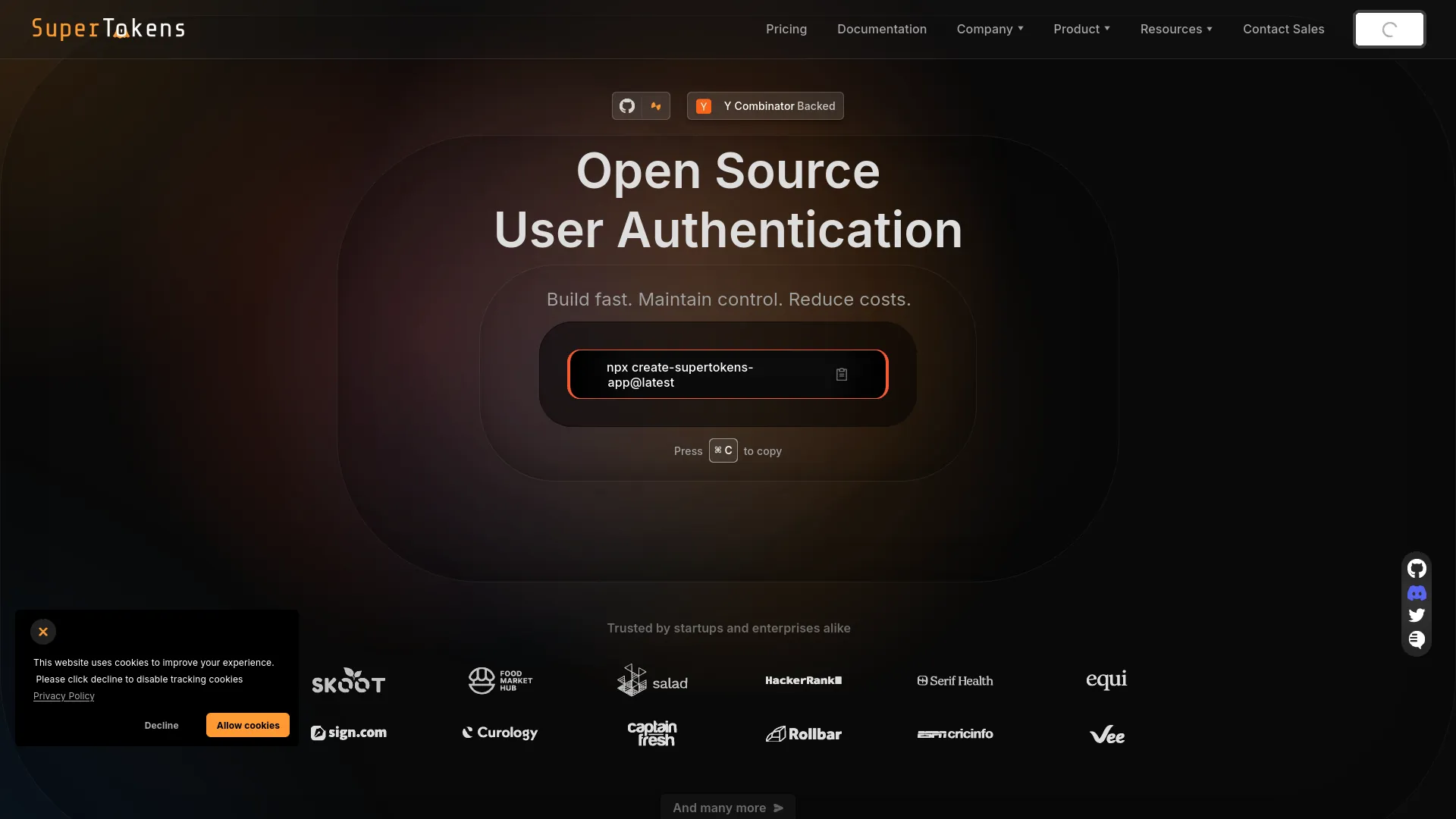Viewport: 1456px width, 819px height.
Task: Click the loading button in the navbar
Action: coord(1389,30)
